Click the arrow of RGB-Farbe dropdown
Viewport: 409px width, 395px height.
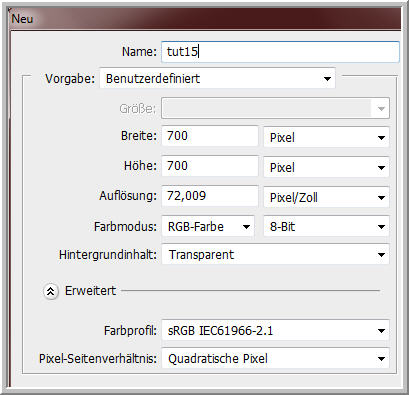click(x=246, y=227)
